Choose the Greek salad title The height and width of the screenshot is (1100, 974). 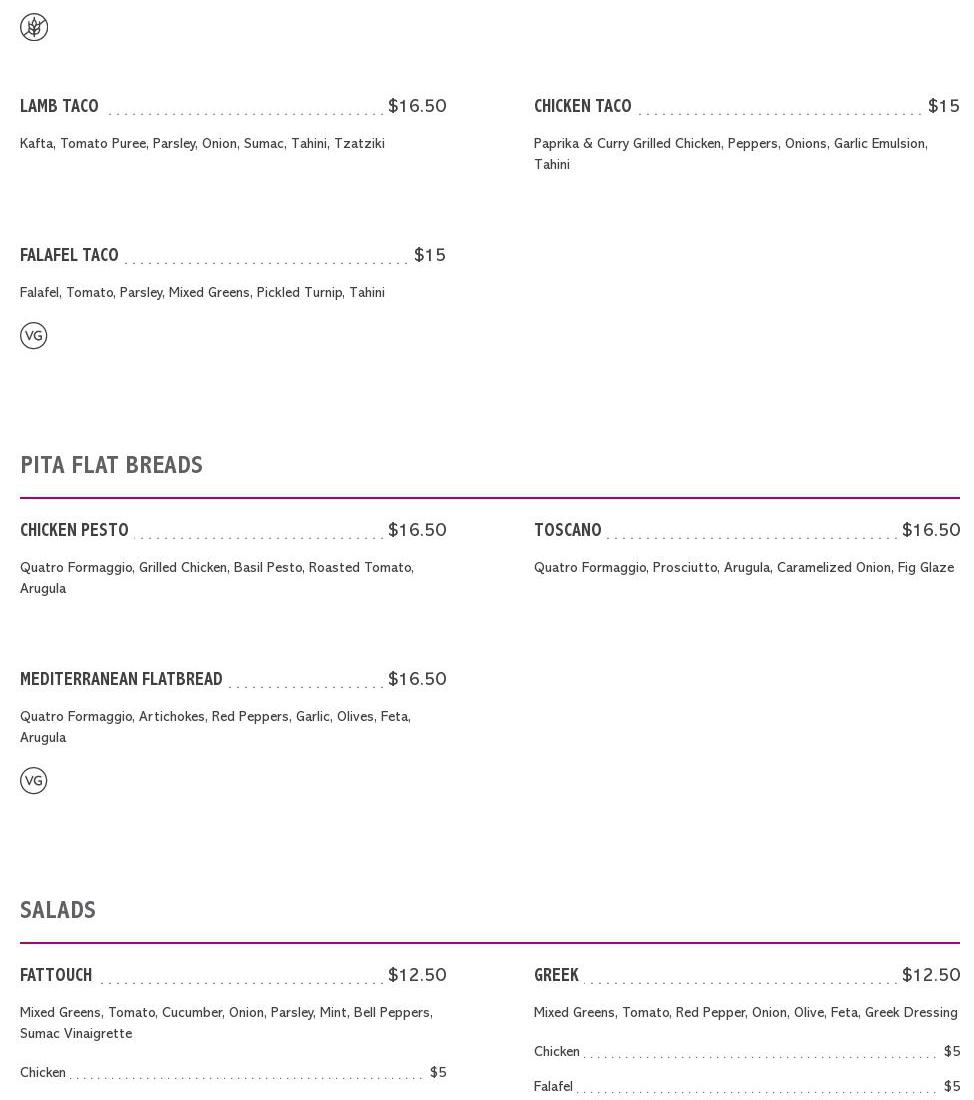click(x=556, y=975)
